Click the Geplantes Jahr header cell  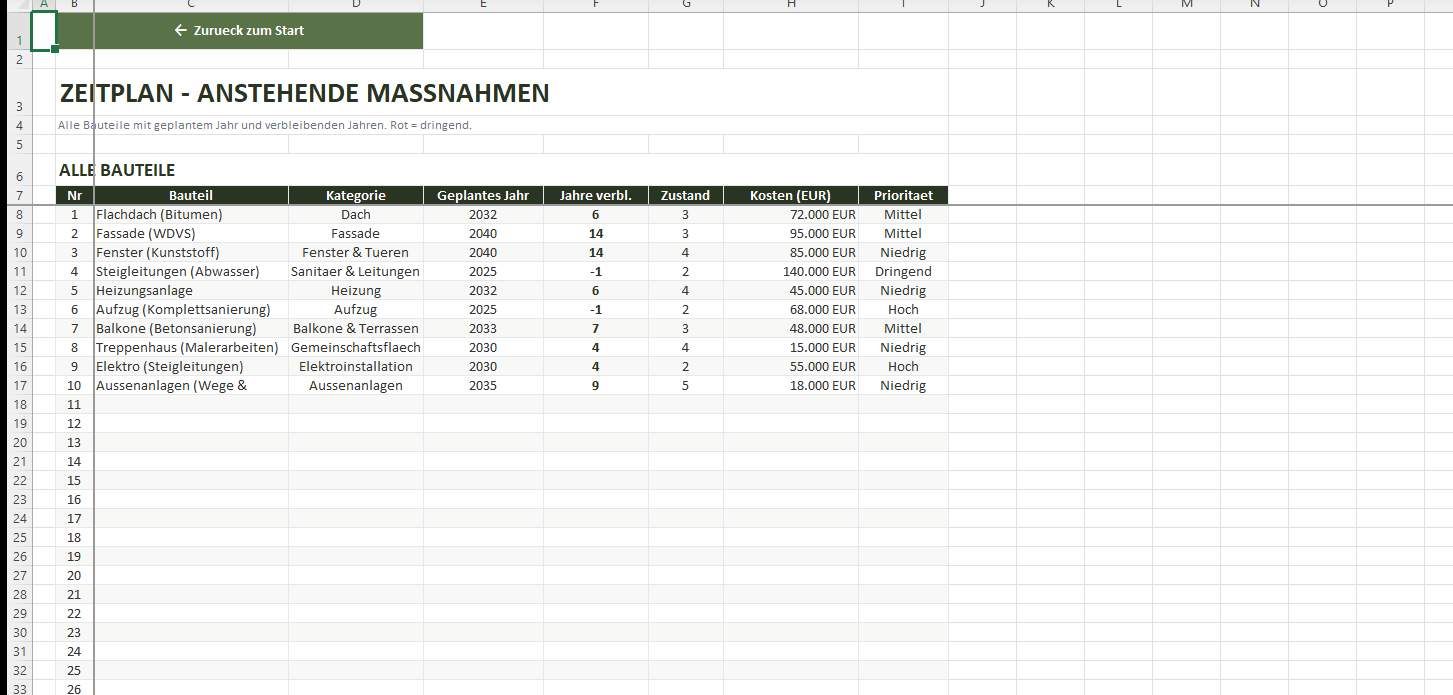[x=483, y=196]
